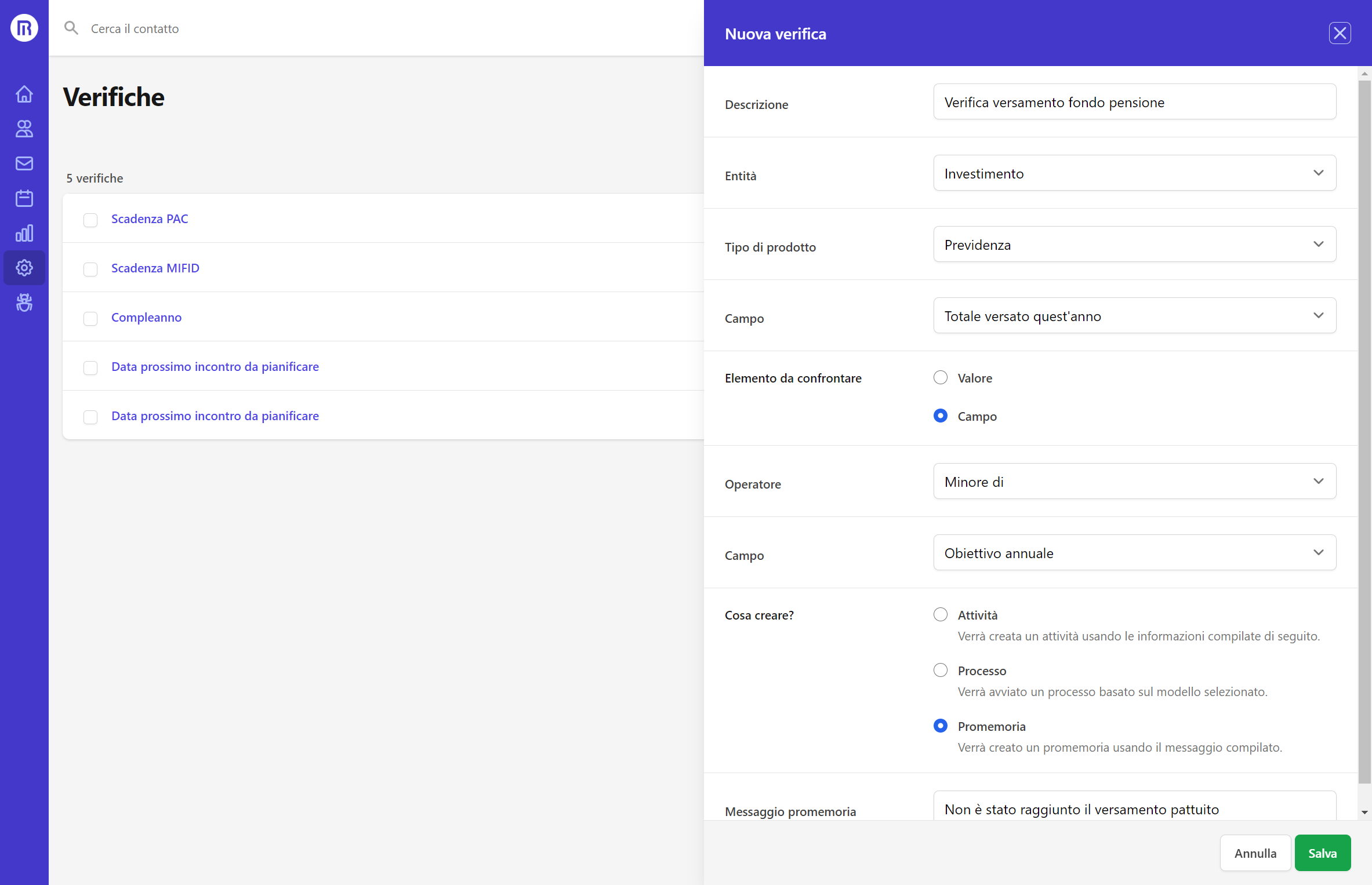The image size is (1372, 885).
Task: Click the bug report icon at sidebar bottom
Action: [x=24, y=302]
